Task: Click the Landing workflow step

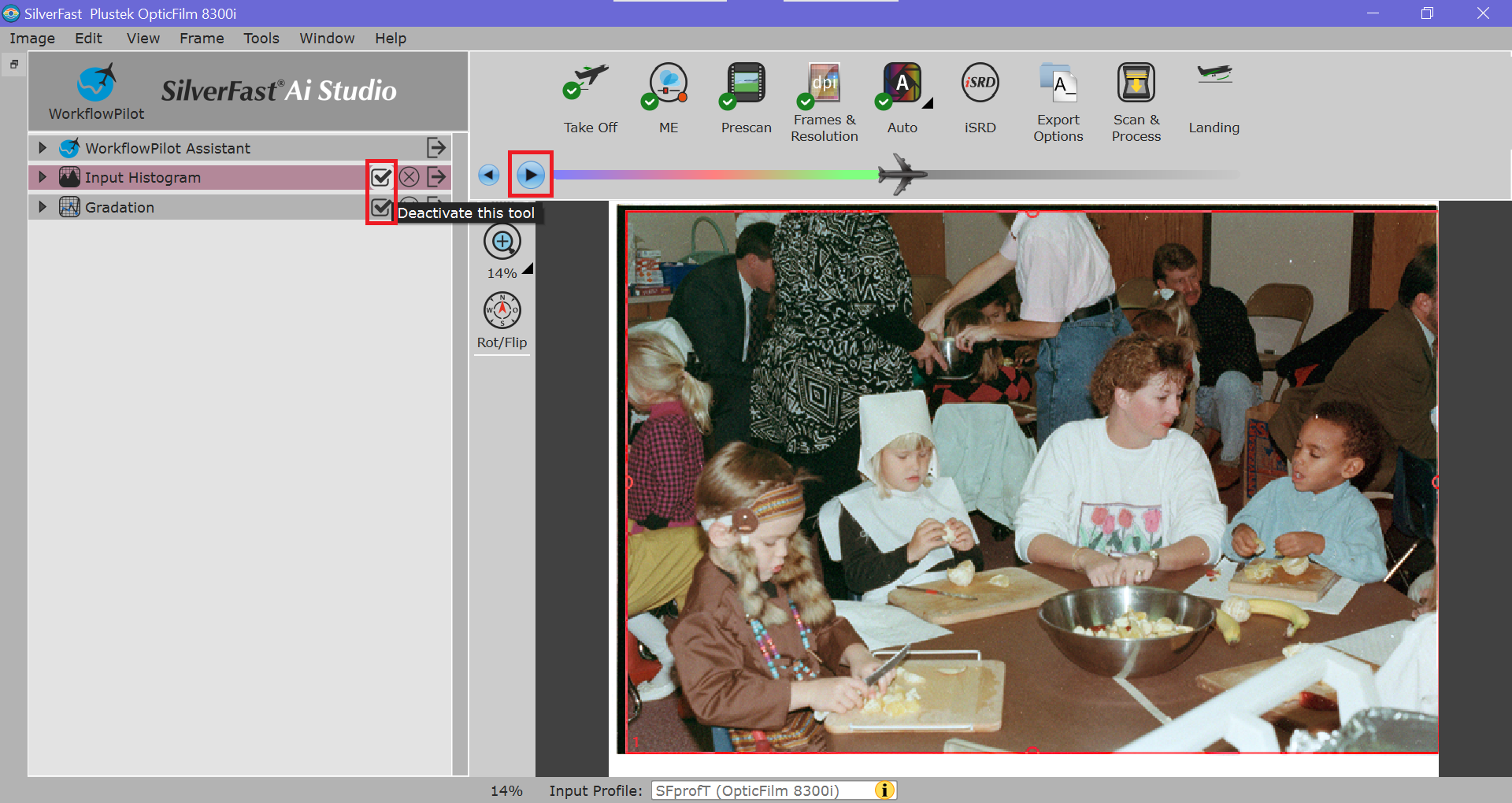Action: click(x=1214, y=75)
